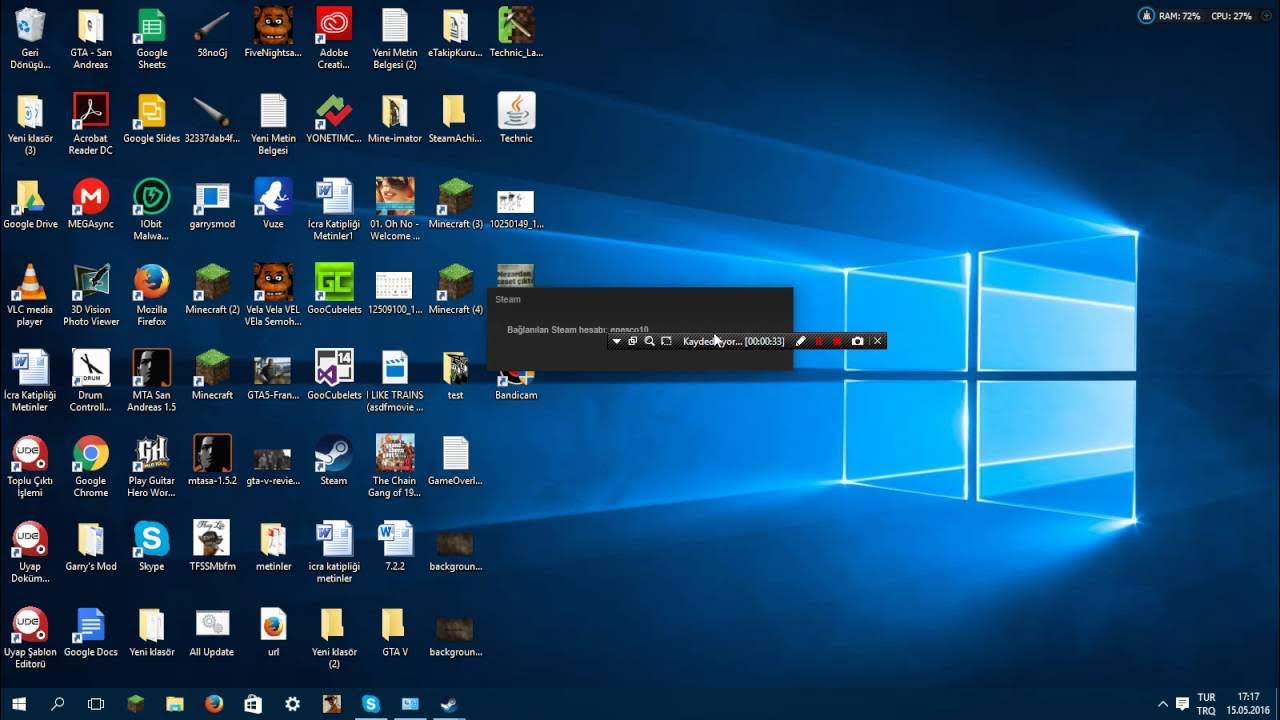Expand the system tray hidden icons chevron
This screenshot has height=720, width=1280.
click(x=1162, y=704)
